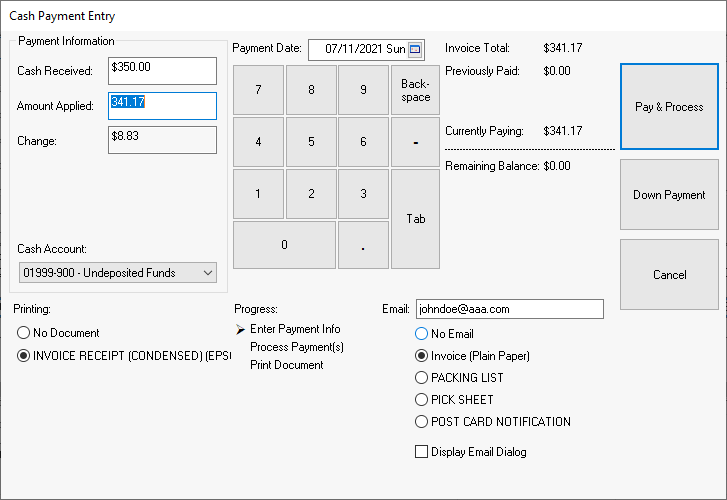Click the Pay & Process button
This screenshot has width=727, height=500.
pos(669,107)
